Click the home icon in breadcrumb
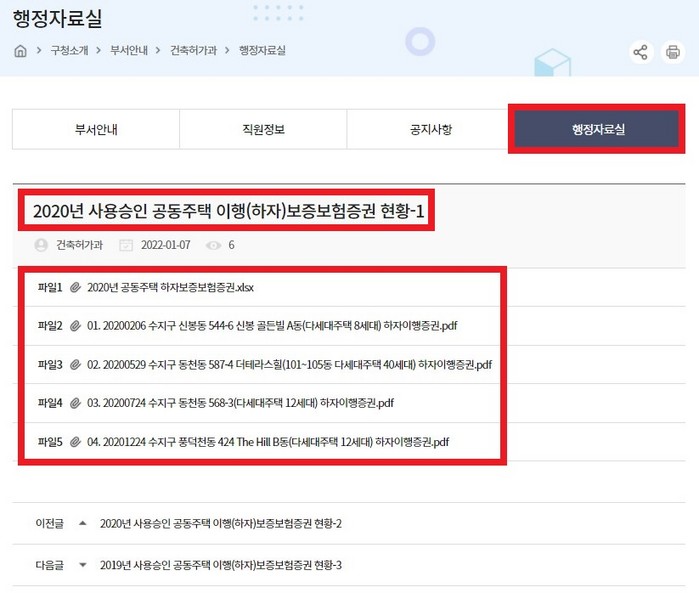This screenshot has width=699, height=593. 20,50
